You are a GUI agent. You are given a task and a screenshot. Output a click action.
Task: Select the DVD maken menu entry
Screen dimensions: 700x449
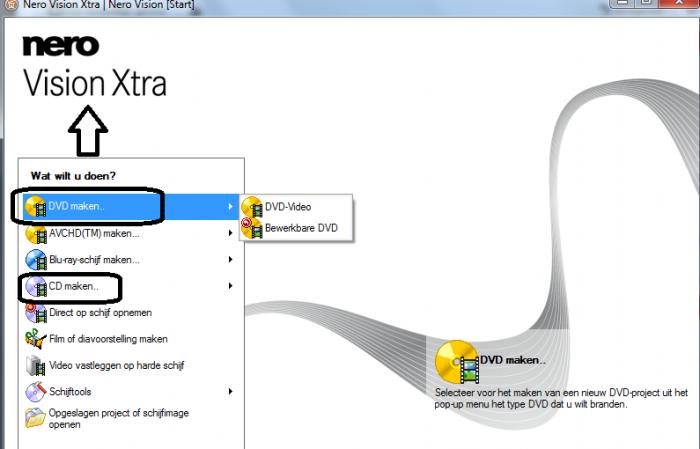(131, 207)
